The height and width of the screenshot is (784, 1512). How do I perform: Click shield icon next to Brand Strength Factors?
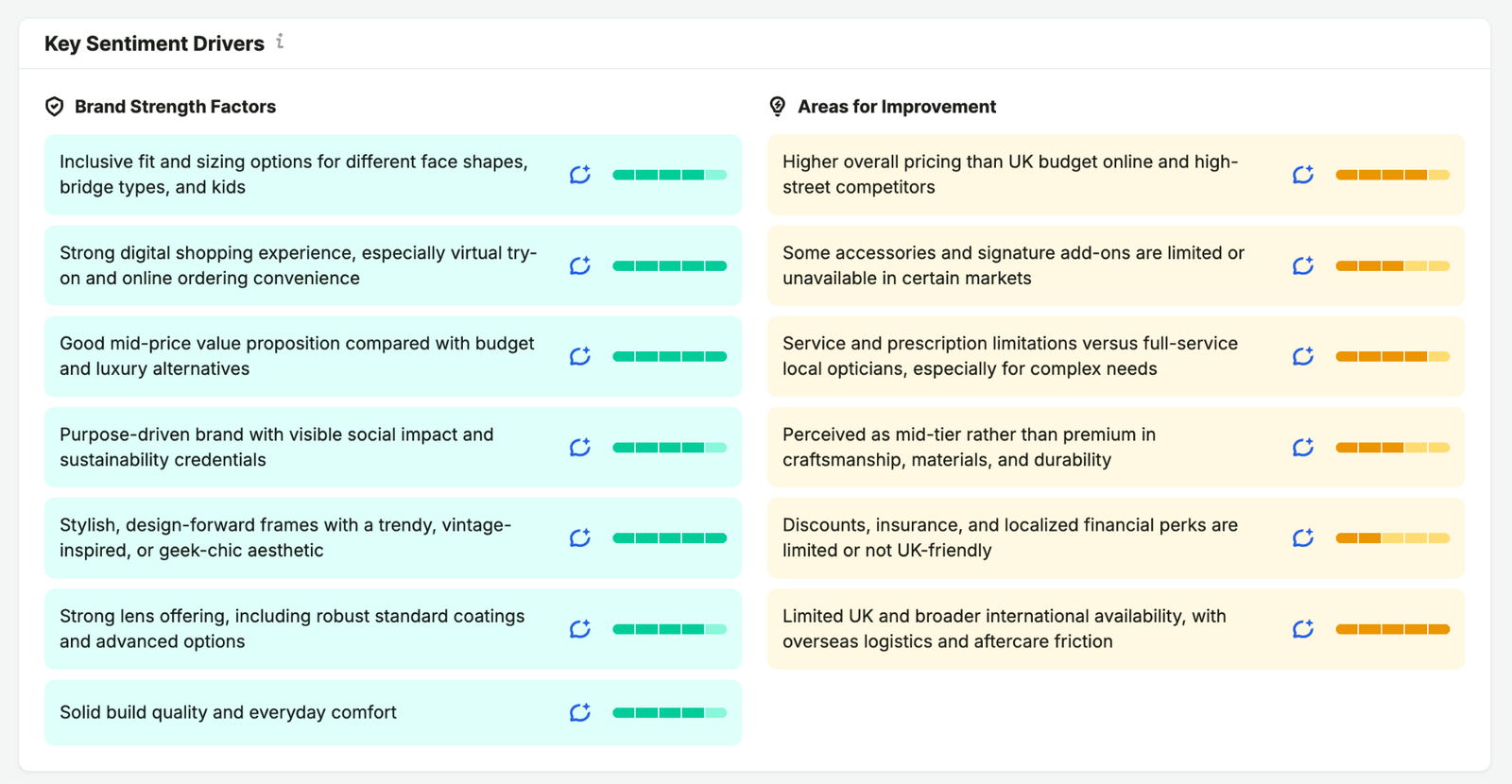[x=55, y=107]
